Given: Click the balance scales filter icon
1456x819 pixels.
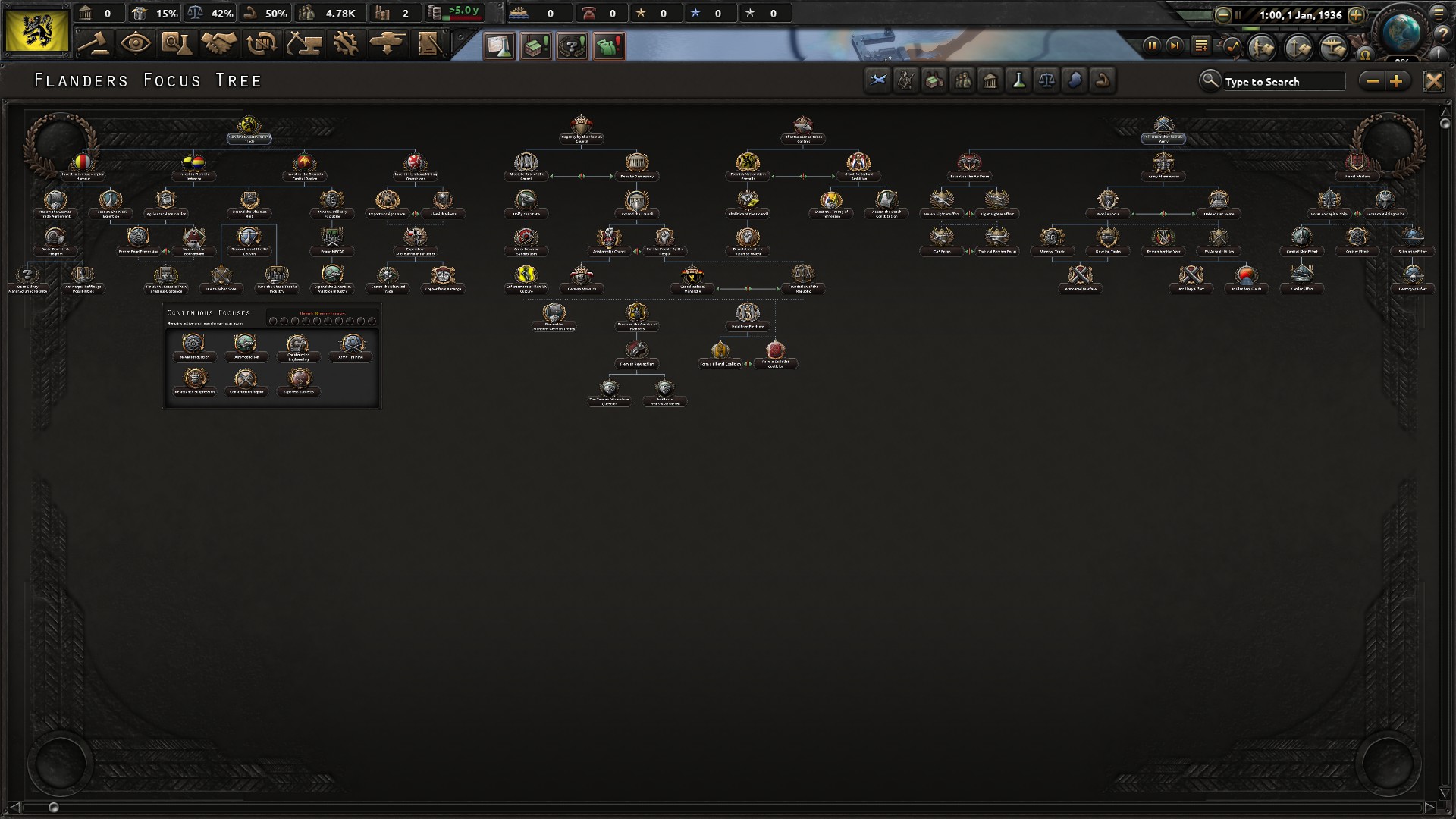Looking at the screenshot, I should click(x=1046, y=80).
